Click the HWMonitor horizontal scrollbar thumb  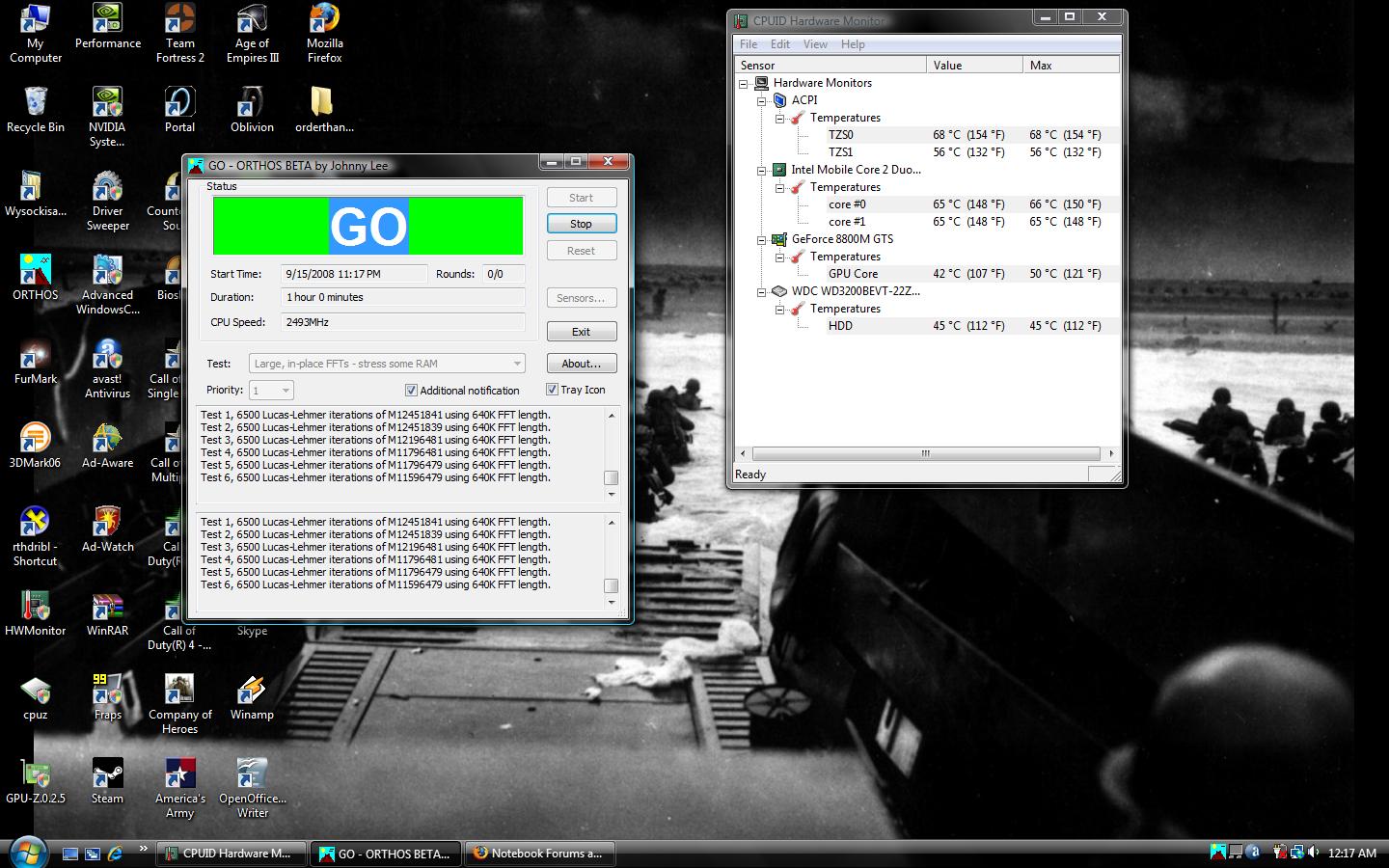pos(926,453)
